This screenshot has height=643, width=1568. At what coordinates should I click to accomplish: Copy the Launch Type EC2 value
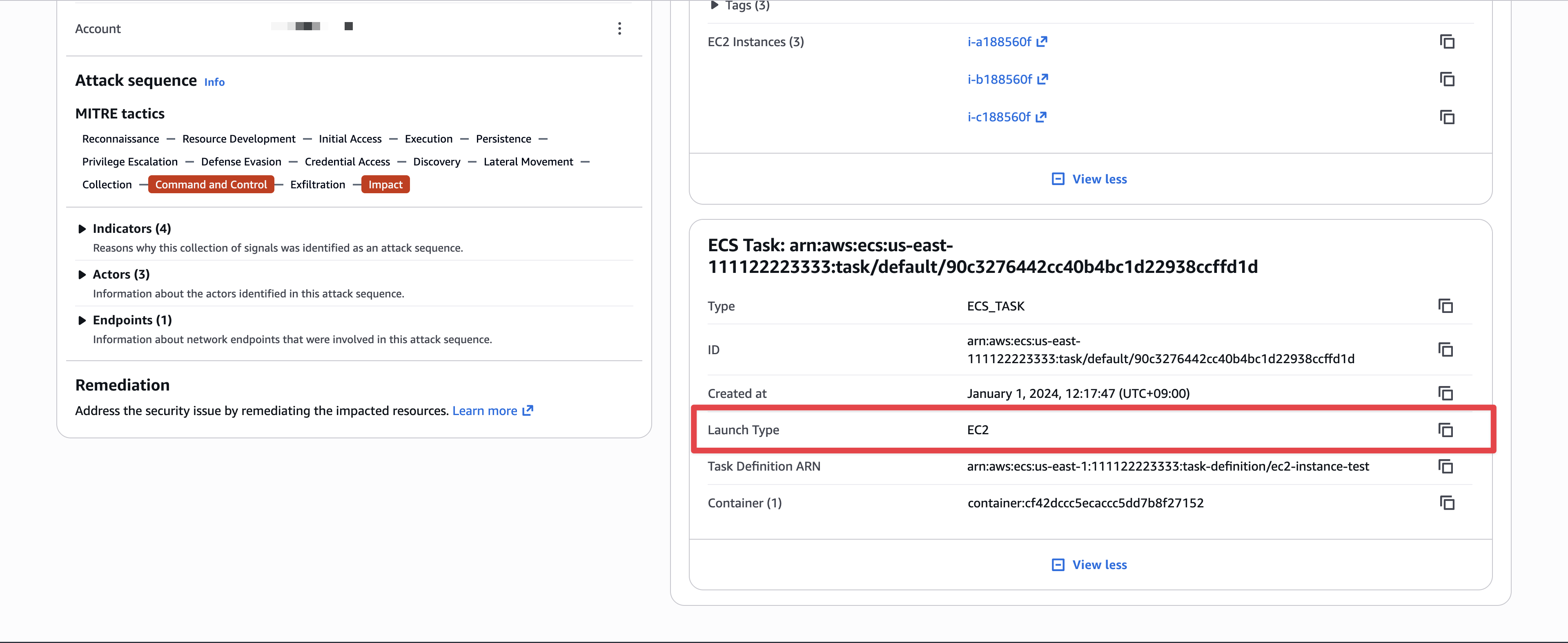[1445, 430]
